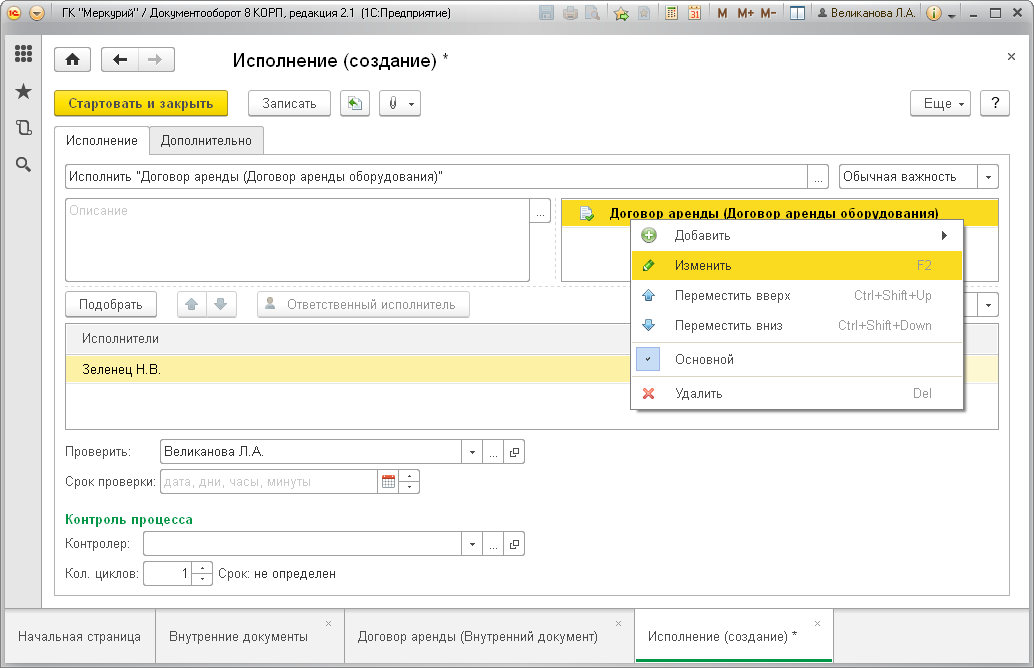Image resolution: width=1034 pixels, height=668 pixels.
Task: Open the Контролер field dropdown arrow
Action: pos(472,544)
